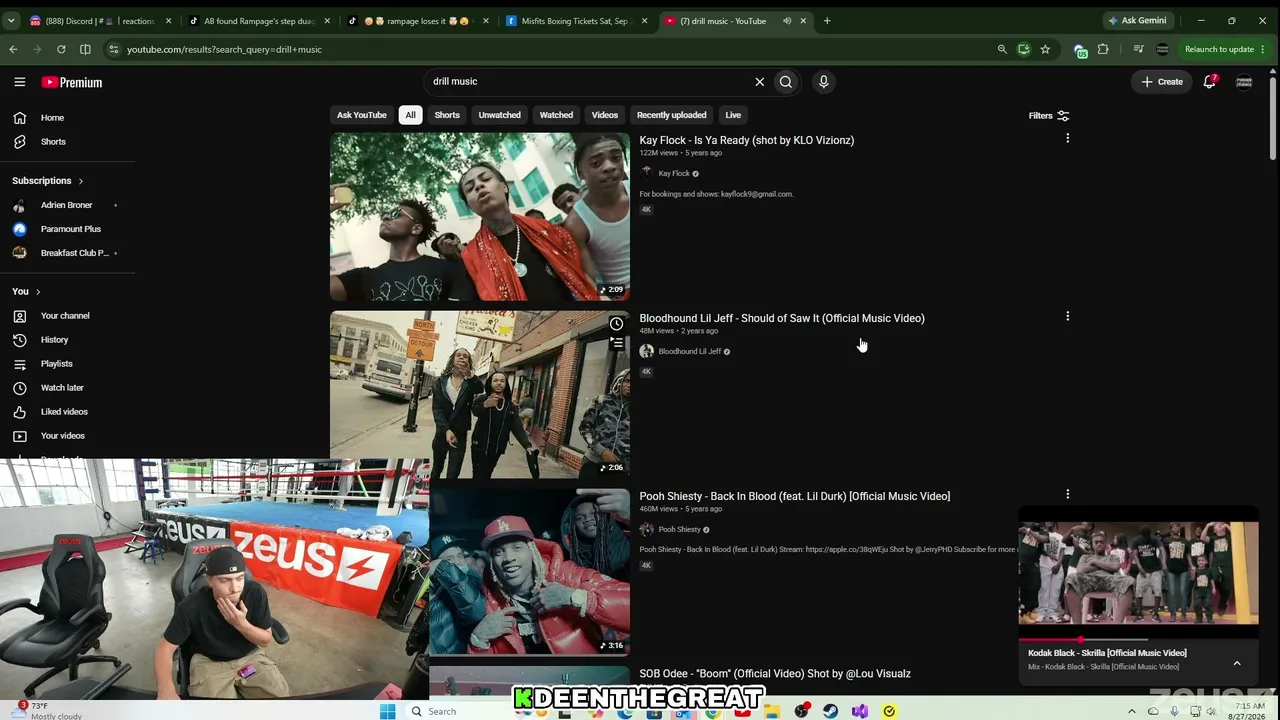Viewport: 1280px width, 720px height.
Task: Open YouTube notifications bell
Action: (x=1210, y=82)
